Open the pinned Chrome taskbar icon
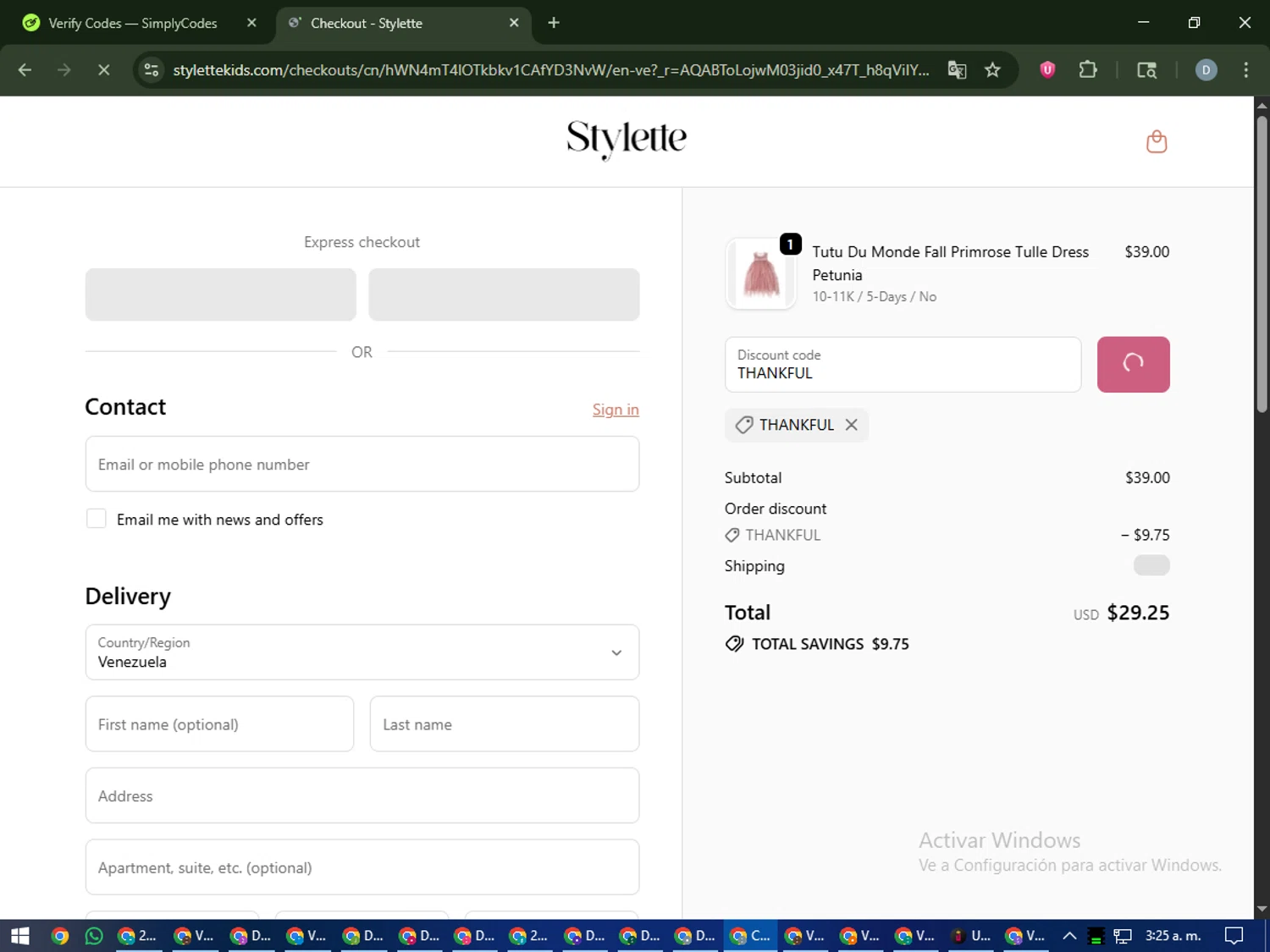This screenshot has height=952, width=1270. (59, 936)
